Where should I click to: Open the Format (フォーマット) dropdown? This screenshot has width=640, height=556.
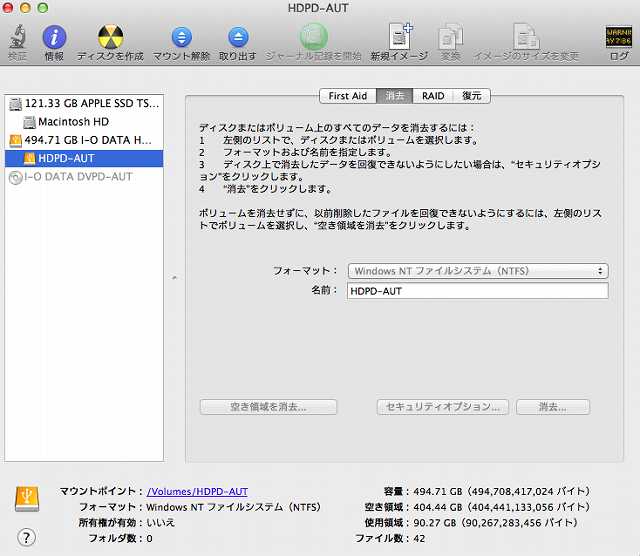[x=478, y=271]
